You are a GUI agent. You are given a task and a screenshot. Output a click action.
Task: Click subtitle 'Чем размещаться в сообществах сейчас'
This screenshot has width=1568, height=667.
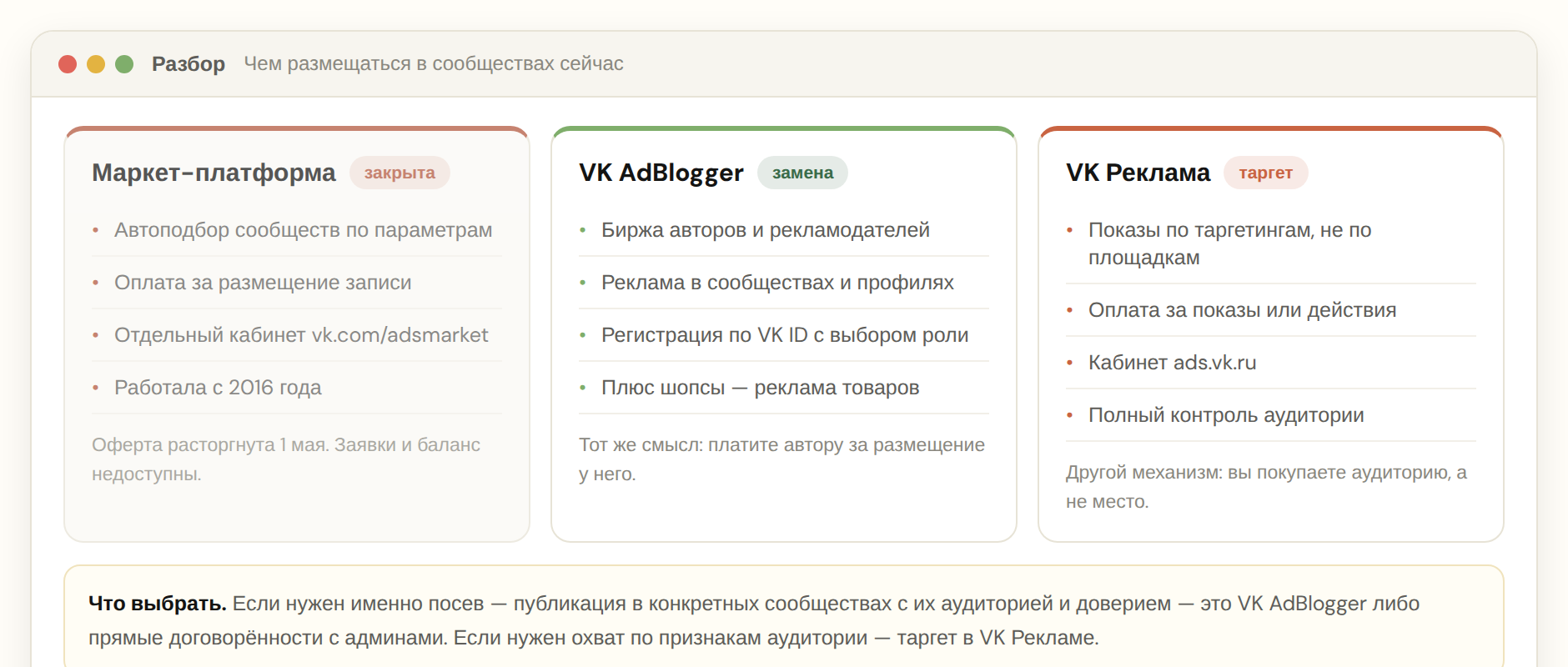pyautogui.click(x=434, y=63)
